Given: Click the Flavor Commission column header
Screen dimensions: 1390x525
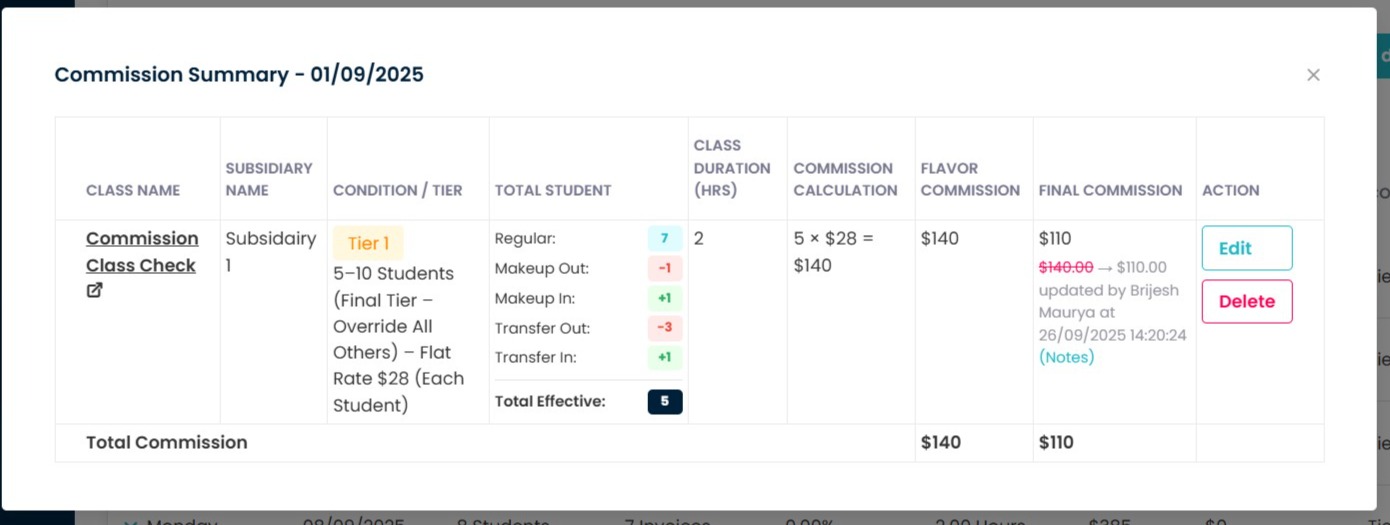Looking at the screenshot, I should point(969,179).
